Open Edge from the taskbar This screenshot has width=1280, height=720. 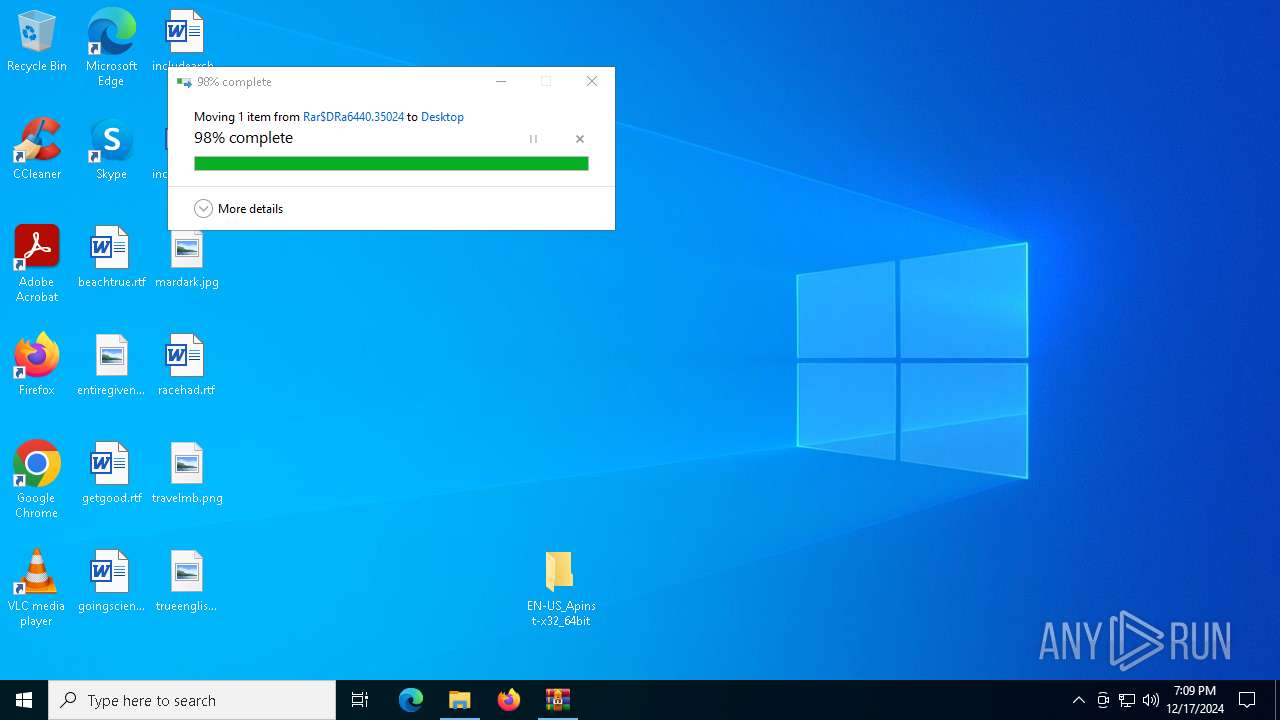point(411,700)
